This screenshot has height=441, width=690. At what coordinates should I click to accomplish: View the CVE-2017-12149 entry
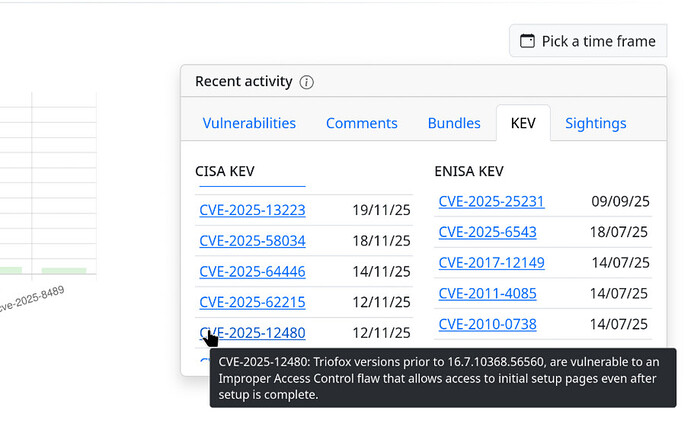click(x=491, y=263)
